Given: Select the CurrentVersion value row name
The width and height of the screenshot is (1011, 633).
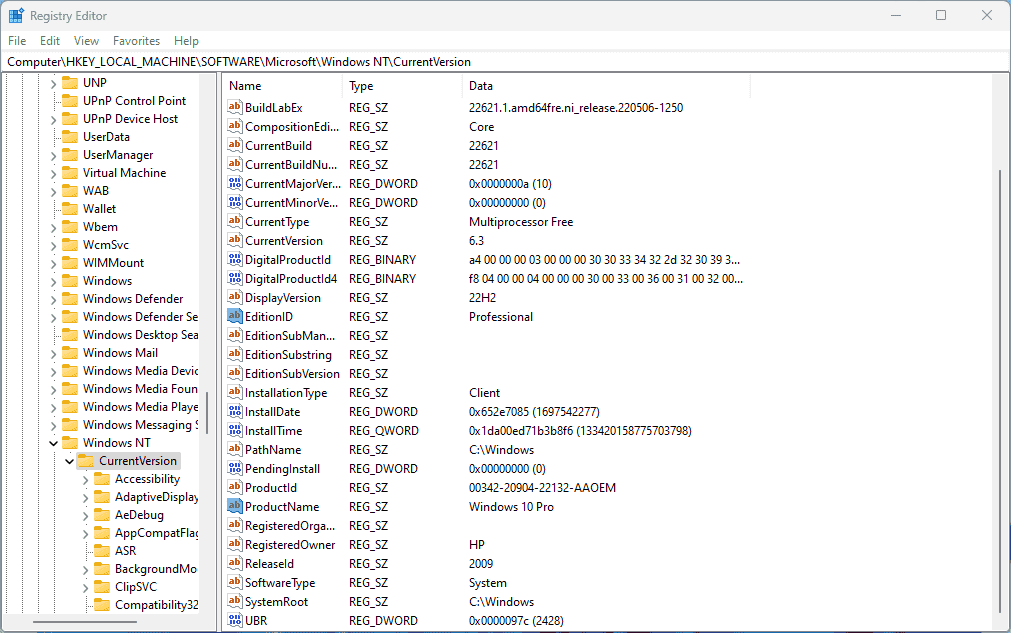Looking at the screenshot, I should [284, 240].
